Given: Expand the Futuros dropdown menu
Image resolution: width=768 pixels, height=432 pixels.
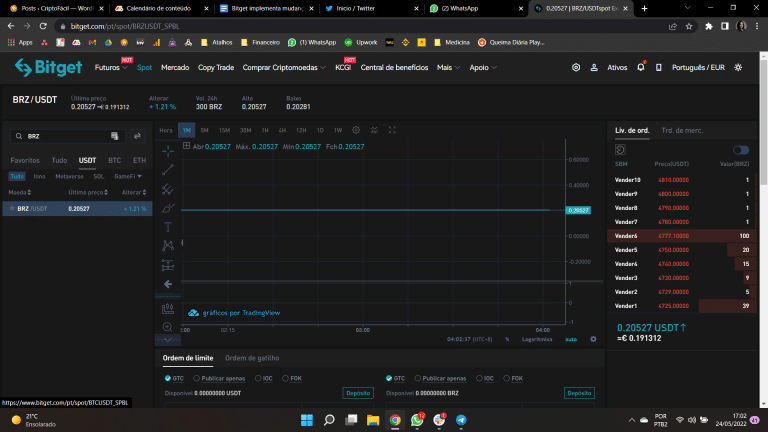Looking at the screenshot, I should [111, 68].
